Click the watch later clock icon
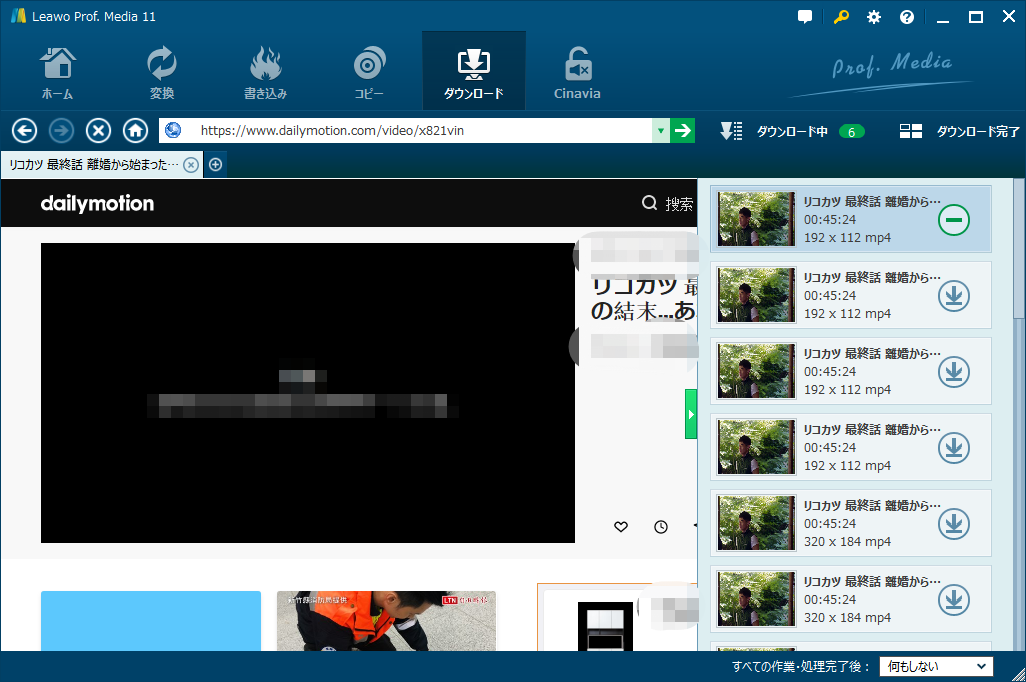This screenshot has width=1026, height=682. tap(661, 527)
